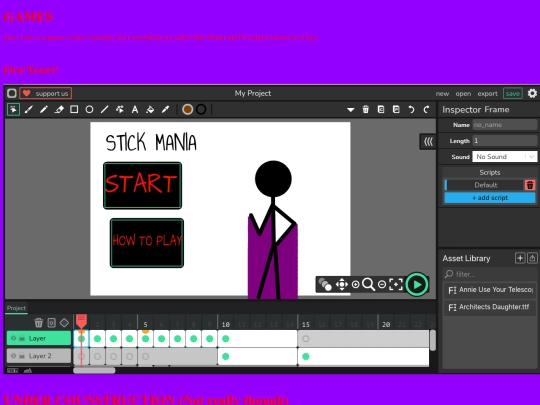Click the asset filter field

490,274
